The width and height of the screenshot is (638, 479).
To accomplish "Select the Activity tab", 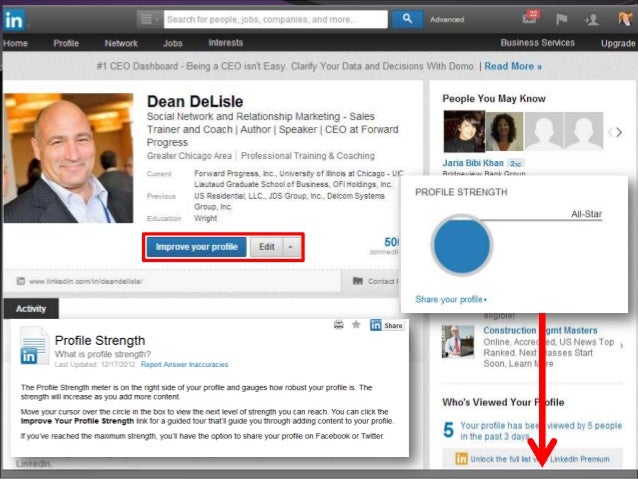I will (x=31, y=309).
